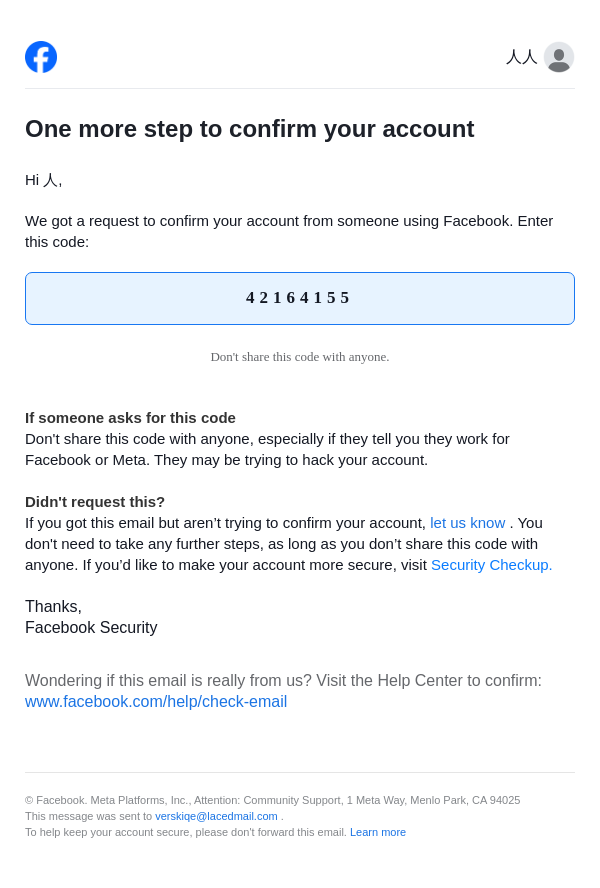
Task: Visit the Security Checkup link
Action: point(491,564)
